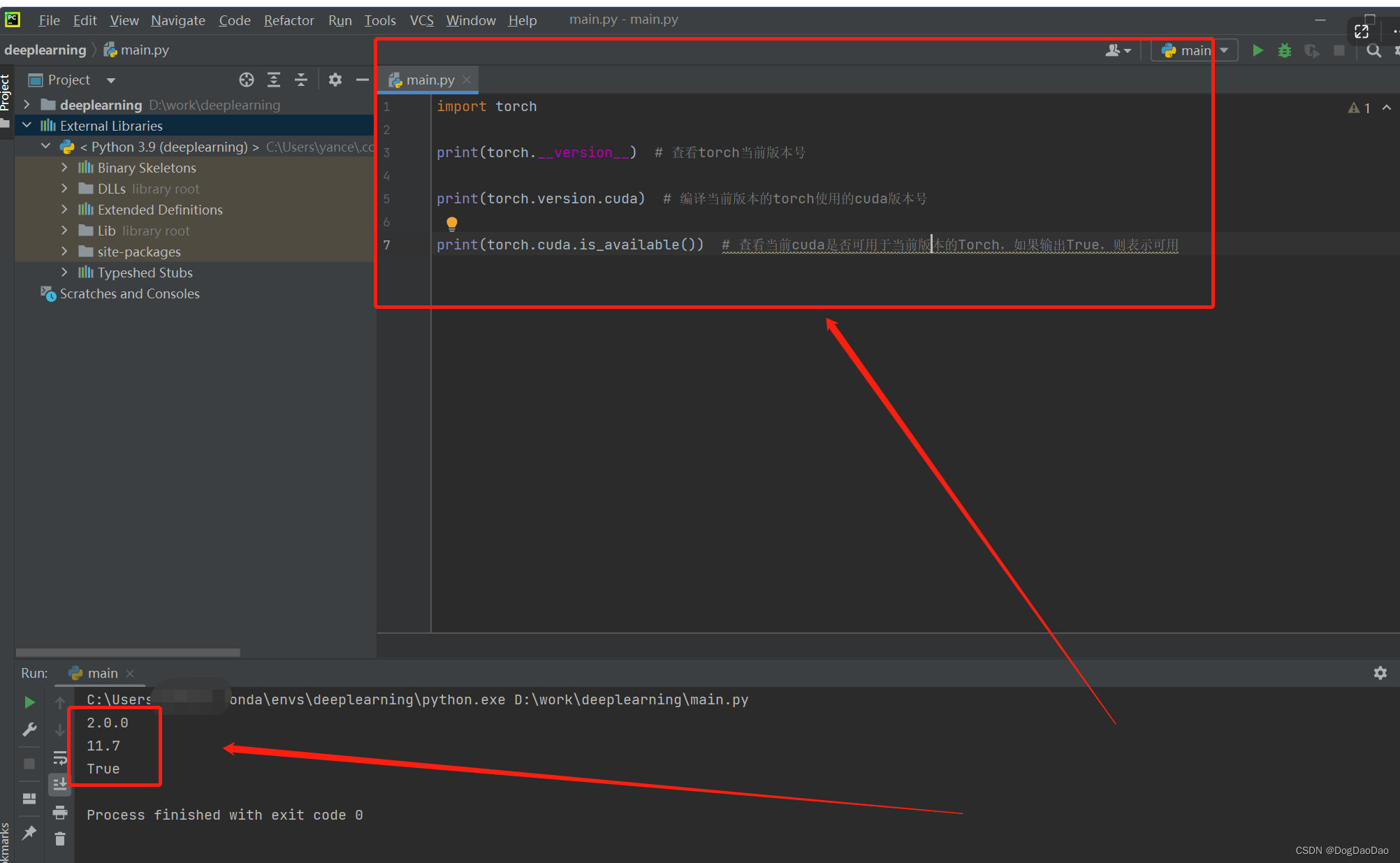
Task: Select Opened File in project tree locator icon
Action: (x=246, y=80)
